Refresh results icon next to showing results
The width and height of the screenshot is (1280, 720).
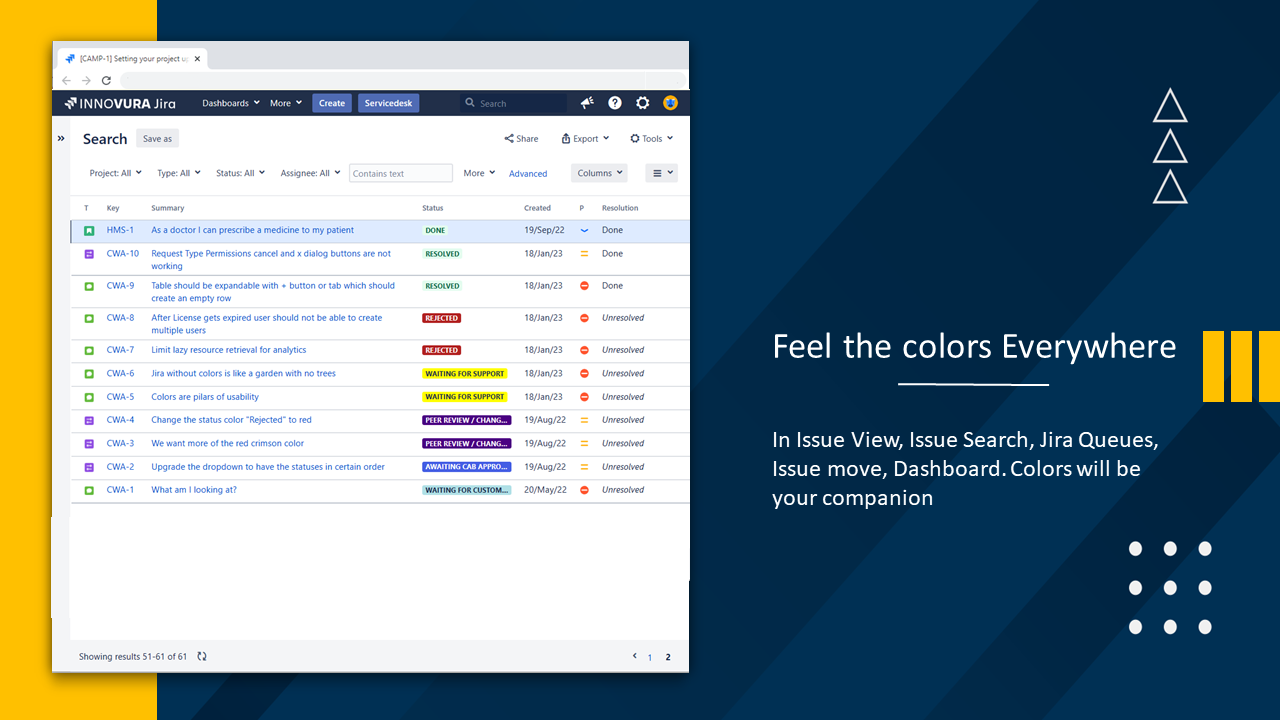pos(202,656)
